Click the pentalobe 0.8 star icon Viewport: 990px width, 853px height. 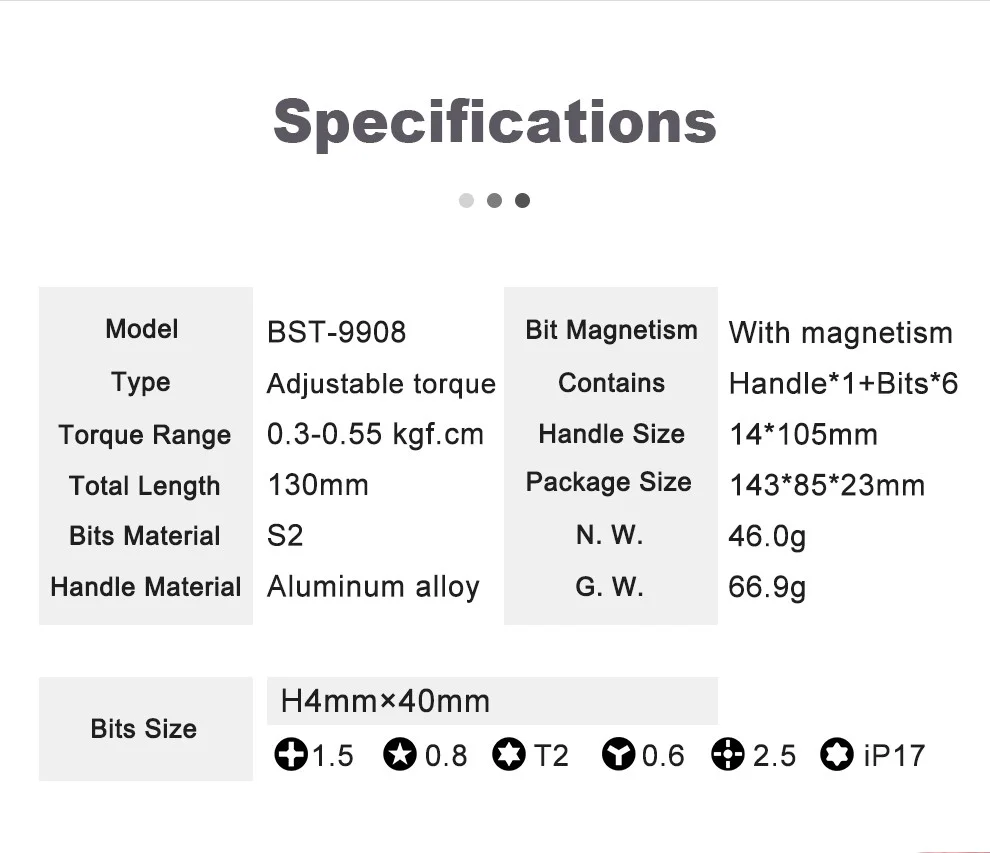(399, 755)
